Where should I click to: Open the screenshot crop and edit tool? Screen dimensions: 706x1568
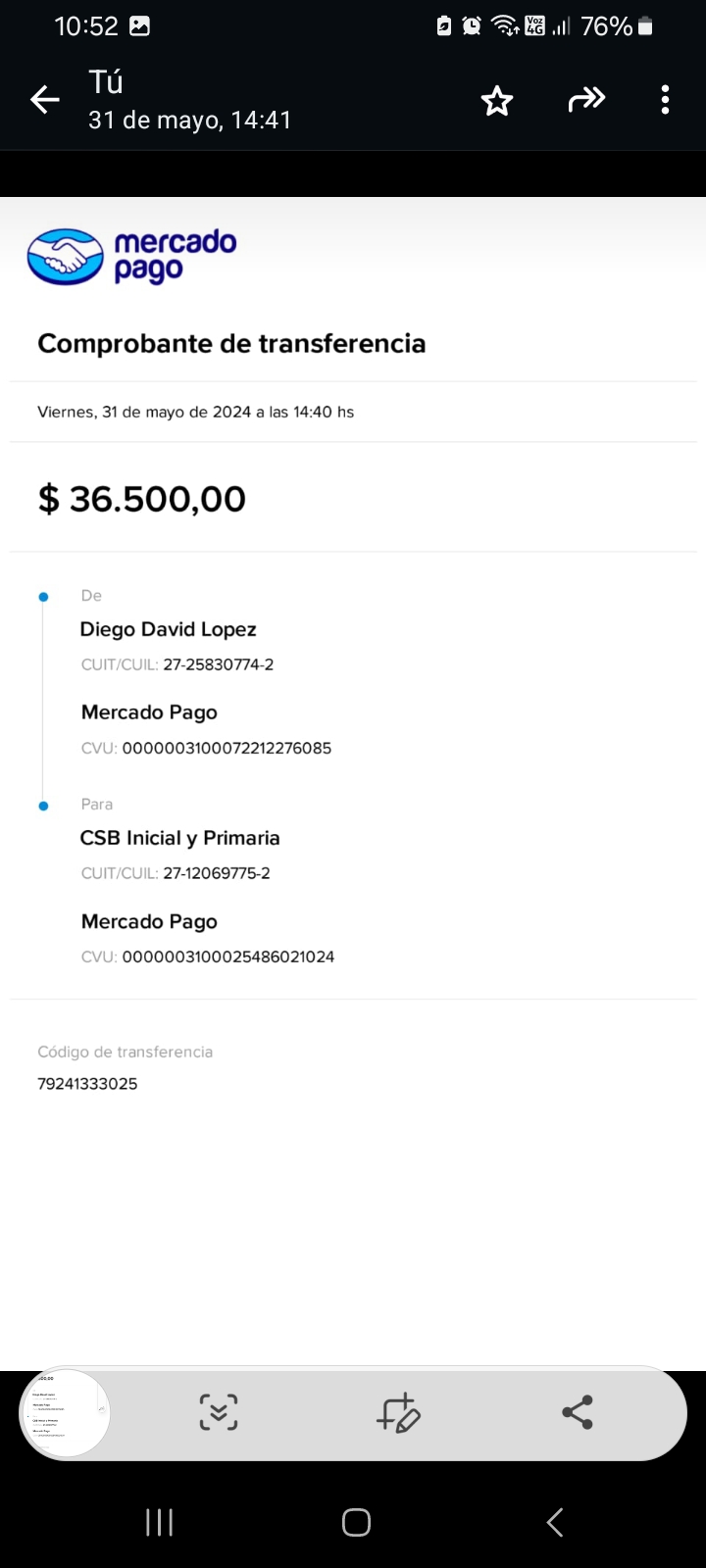[x=398, y=1412]
